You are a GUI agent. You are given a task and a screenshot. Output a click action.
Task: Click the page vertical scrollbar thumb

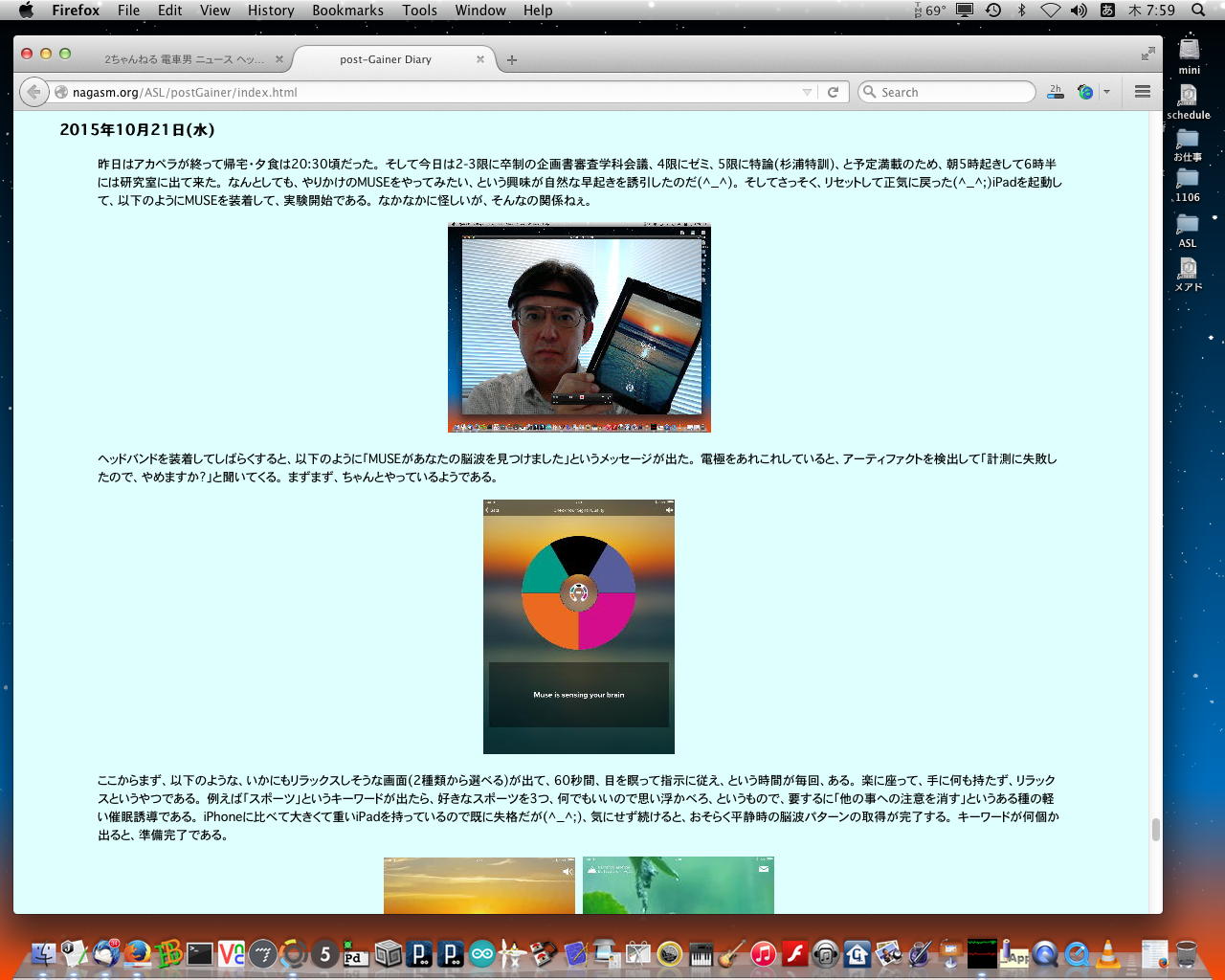pyautogui.click(x=1155, y=830)
